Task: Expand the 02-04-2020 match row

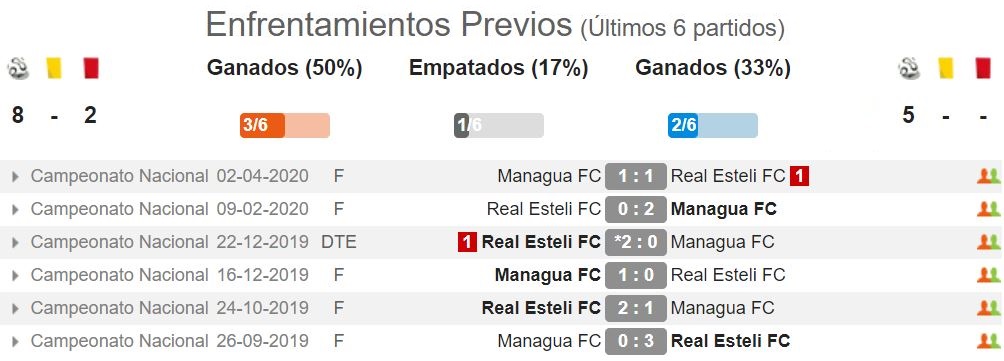Action: coord(15,176)
